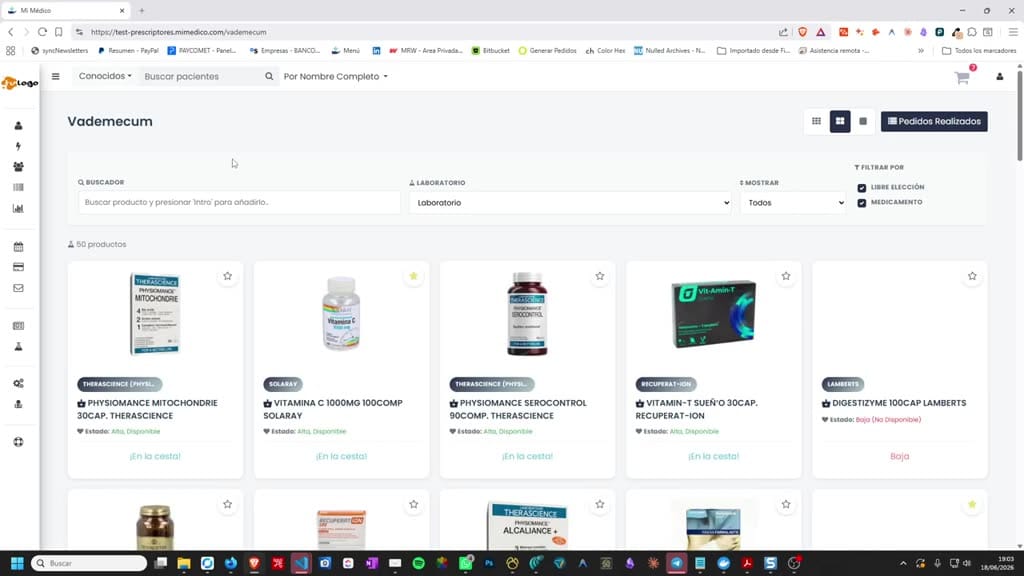Screen dimensions: 1024x576
Task: Click Pedidos Realizados button
Action: [x=934, y=121]
